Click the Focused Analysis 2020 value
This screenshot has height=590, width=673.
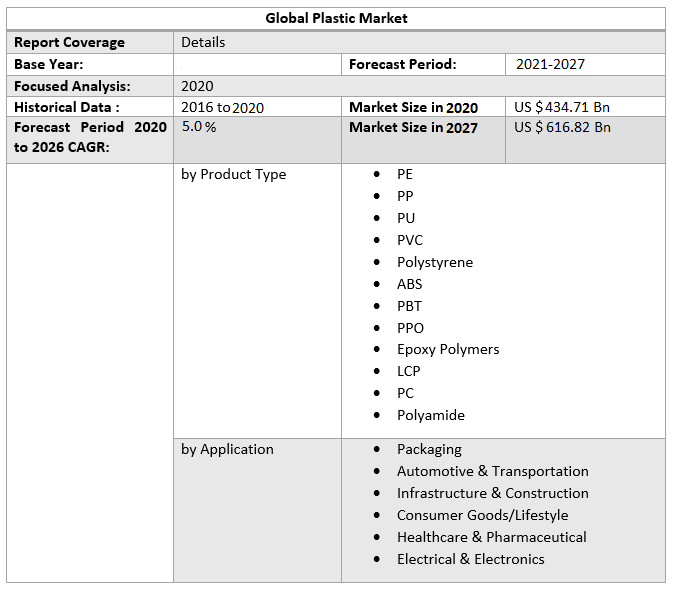click(197, 86)
